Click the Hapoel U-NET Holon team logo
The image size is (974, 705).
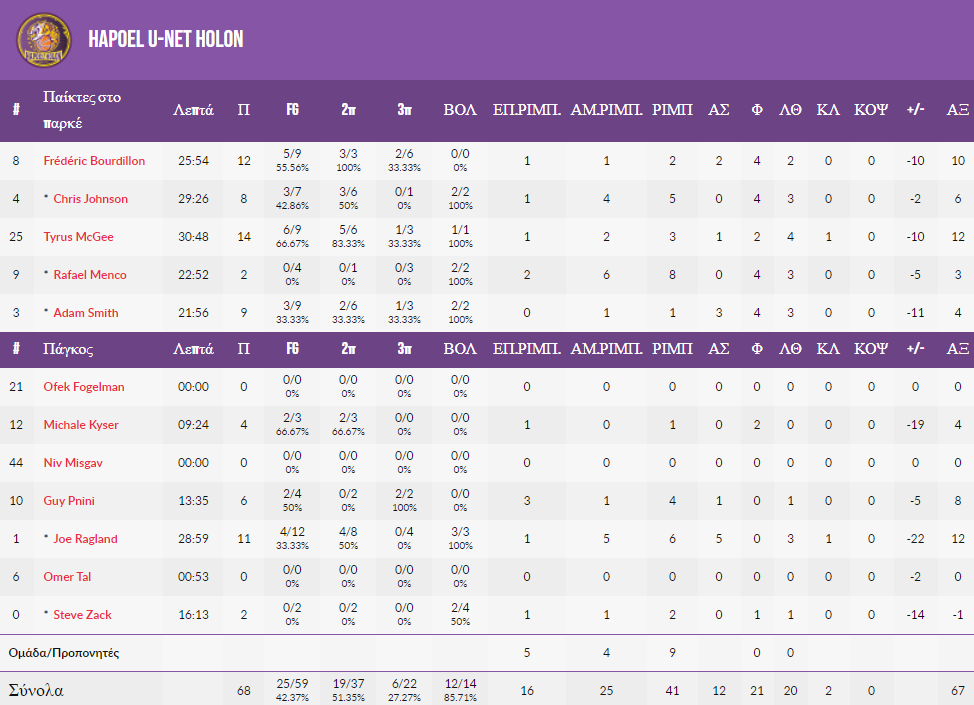[x=44, y=38]
